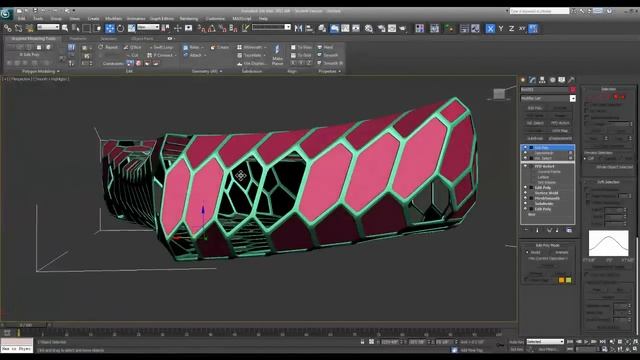Viewport: 640px width, 360px height.
Task: Open the Modifiers menu
Action: click(x=113, y=19)
